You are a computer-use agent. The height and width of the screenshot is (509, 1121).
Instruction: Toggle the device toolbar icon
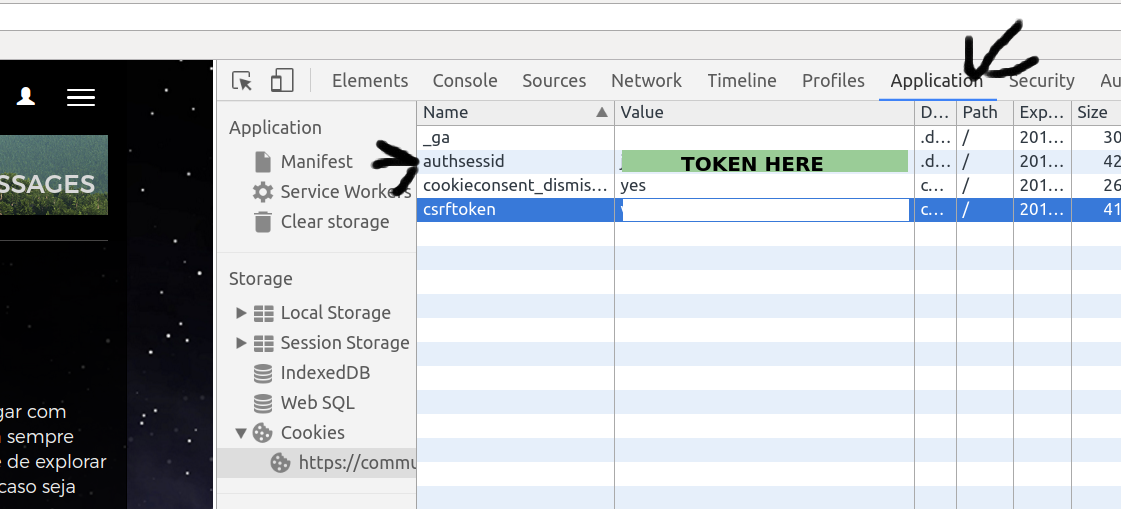[x=282, y=81]
